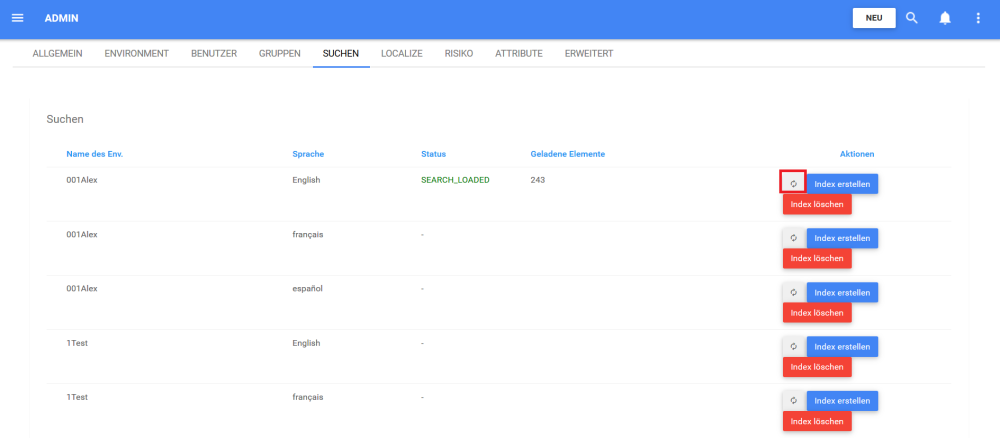Click 1Test name in the français row
Image resolution: width=1000 pixels, height=438 pixels.
77,397
